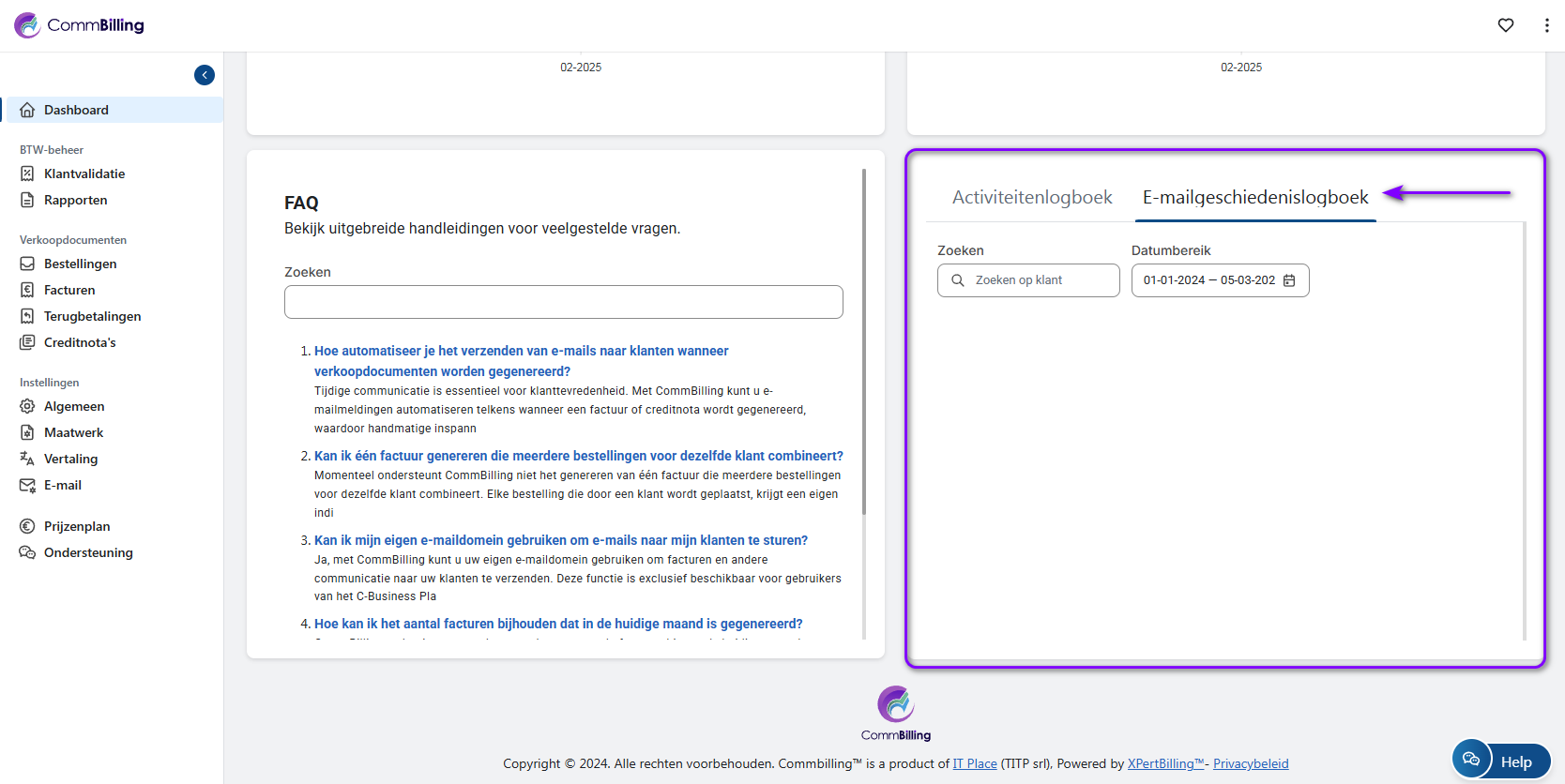Screen dimensions: 1565x784
Task: Select the E-mailgeschiedenislogboek tab
Action: tap(1254, 197)
